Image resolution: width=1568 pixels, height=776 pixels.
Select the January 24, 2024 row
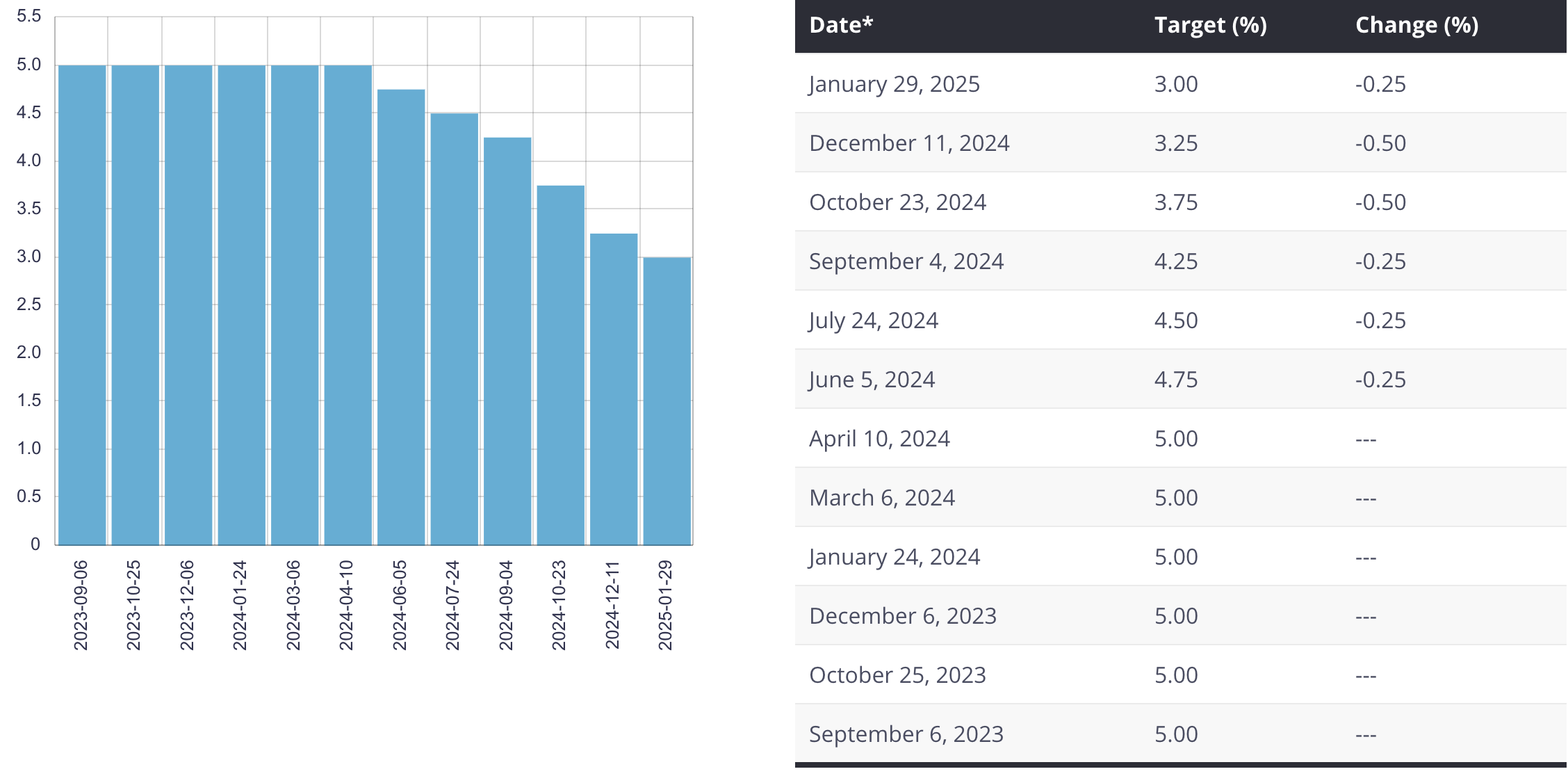click(894, 557)
